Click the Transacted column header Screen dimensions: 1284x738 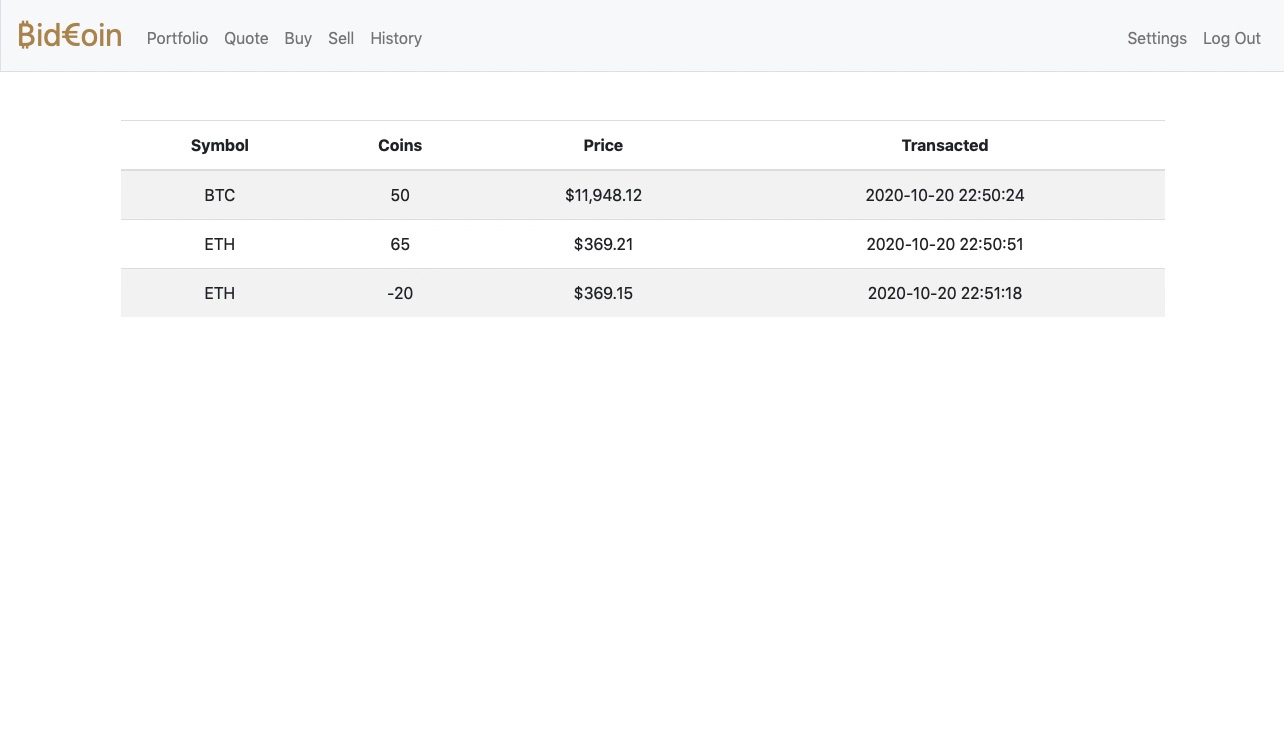pos(944,145)
